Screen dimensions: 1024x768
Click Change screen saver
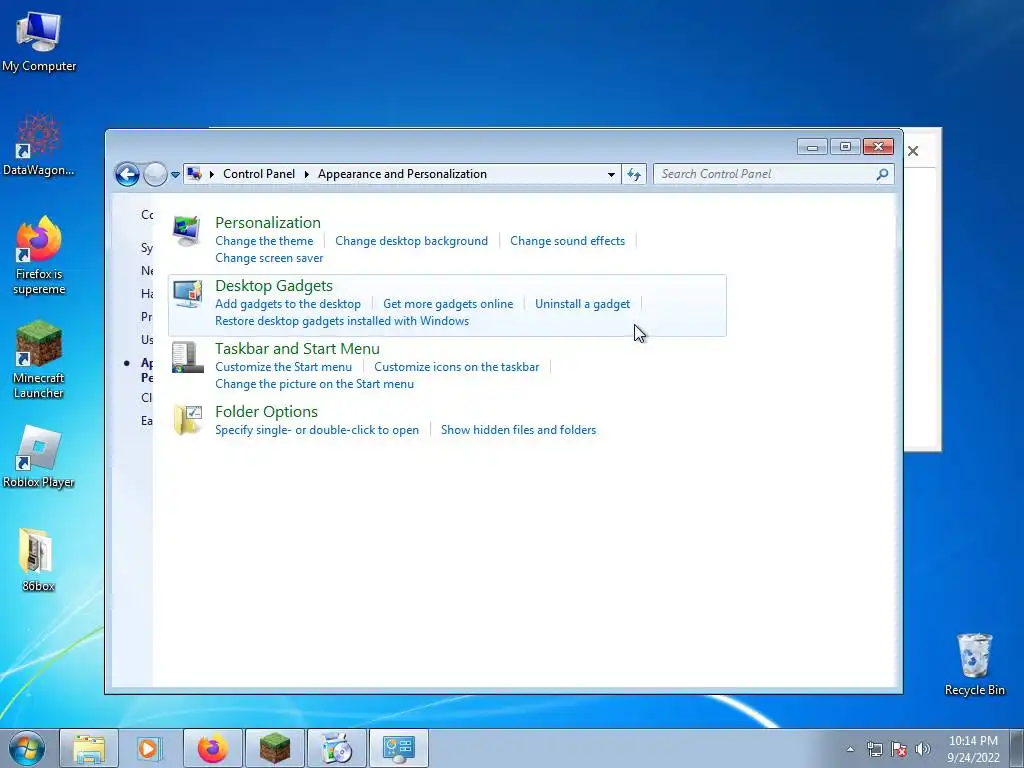click(269, 258)
